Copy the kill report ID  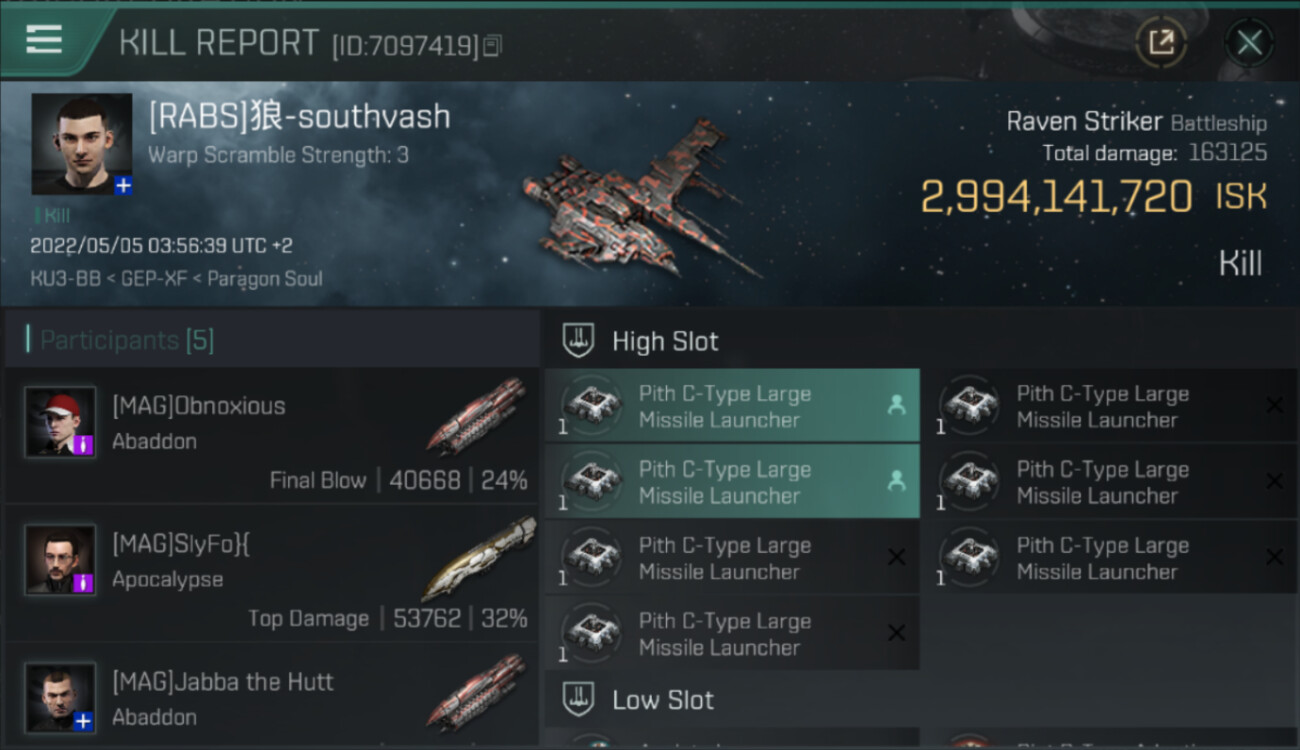click(492, 46)
